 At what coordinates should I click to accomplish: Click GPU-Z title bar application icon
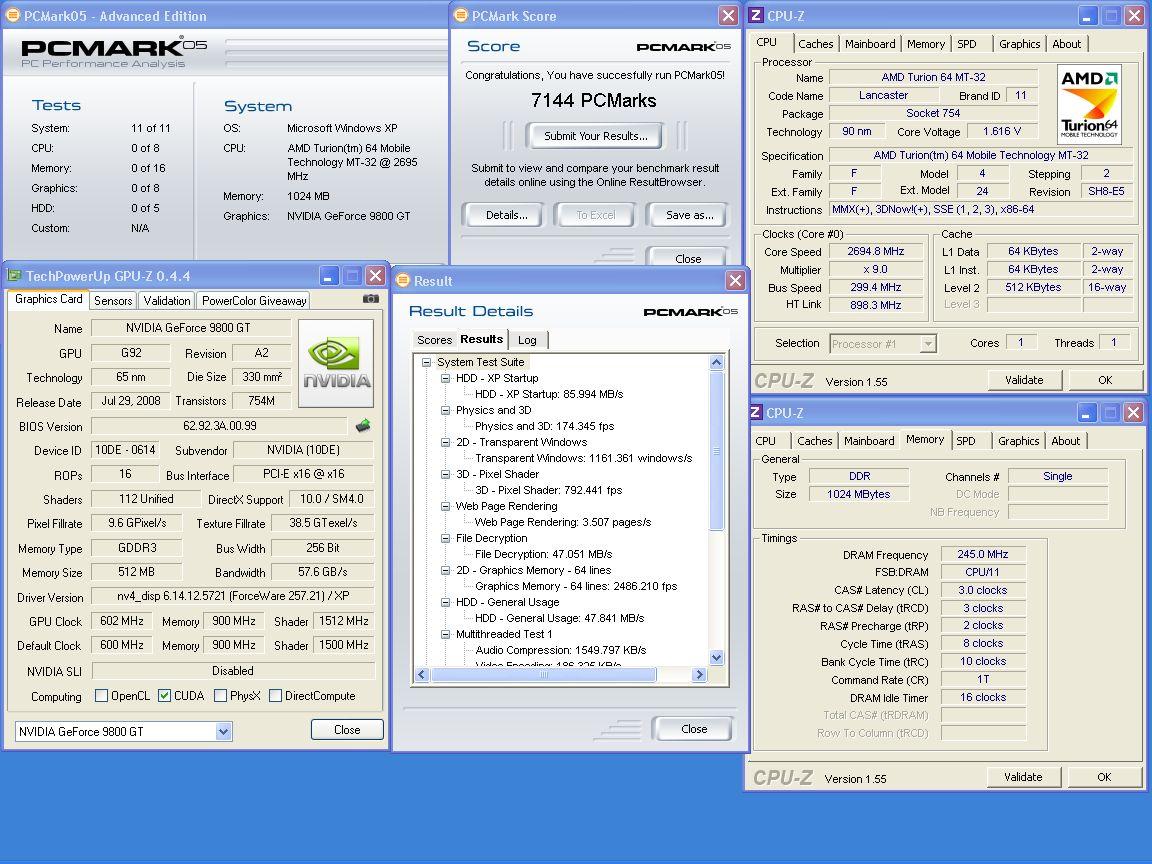pyautogui.click(x=14, y=276)
